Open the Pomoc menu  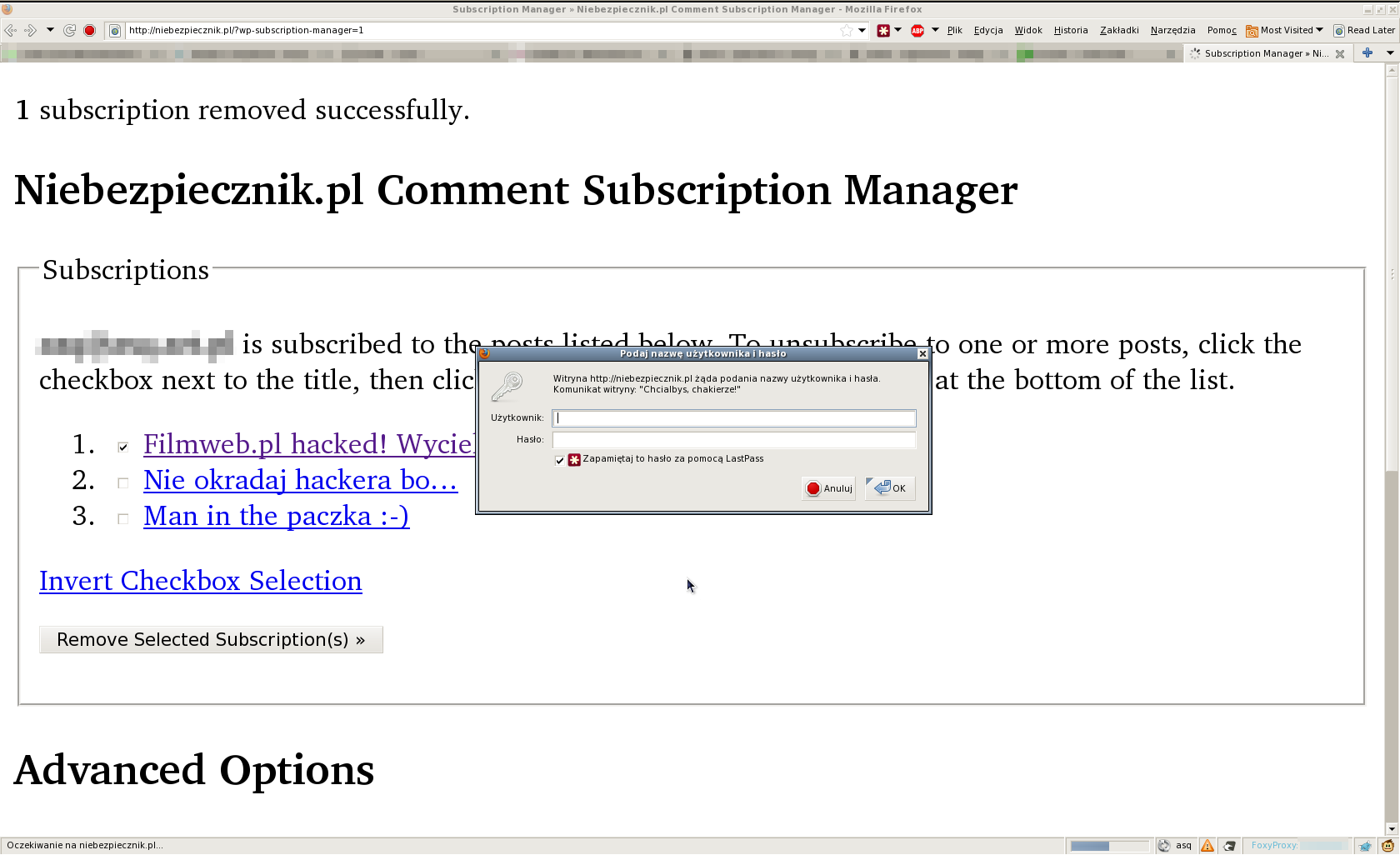click(1222, 30)
